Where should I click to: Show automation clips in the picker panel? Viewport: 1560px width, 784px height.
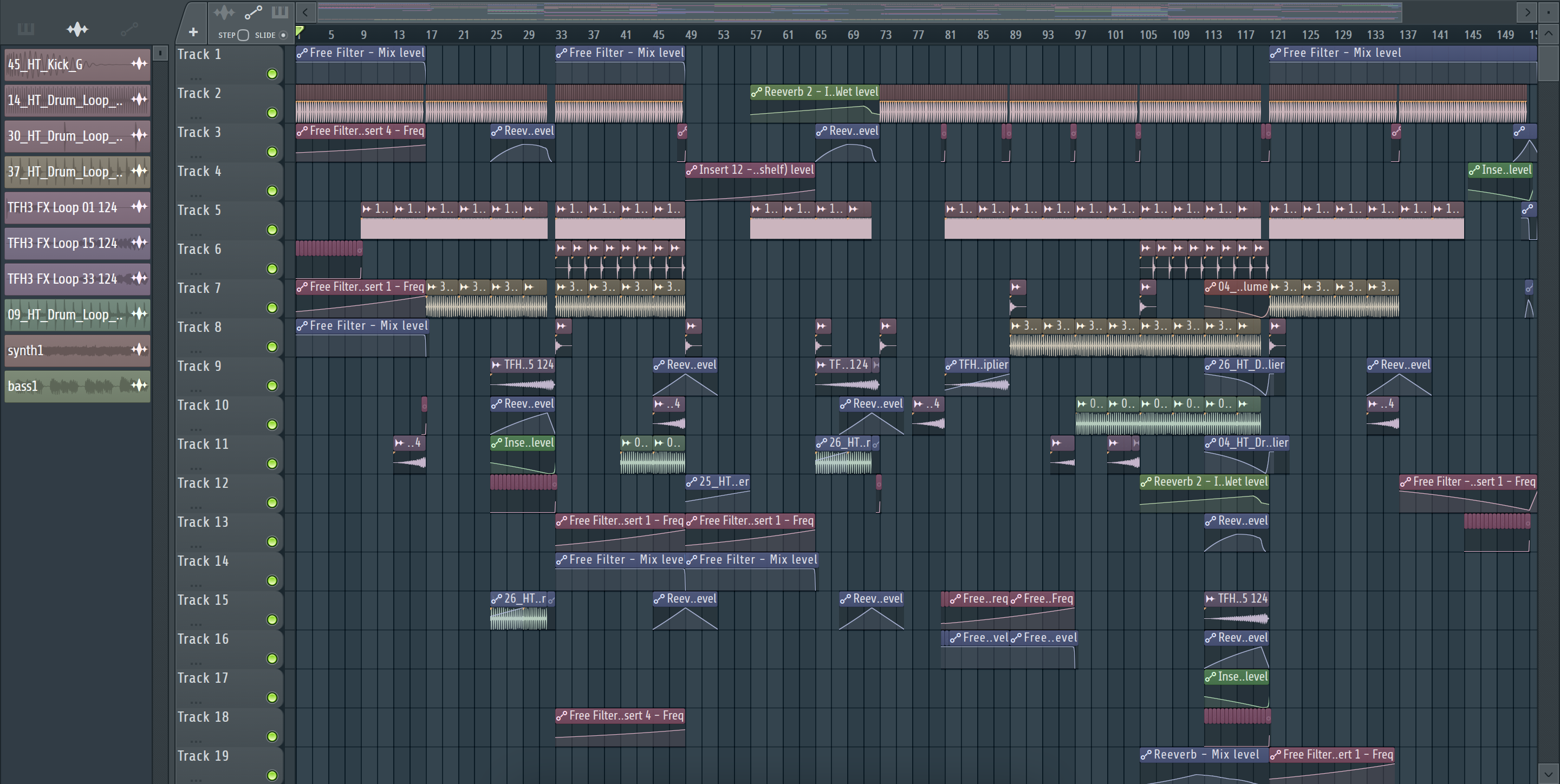tap(129, 29)
